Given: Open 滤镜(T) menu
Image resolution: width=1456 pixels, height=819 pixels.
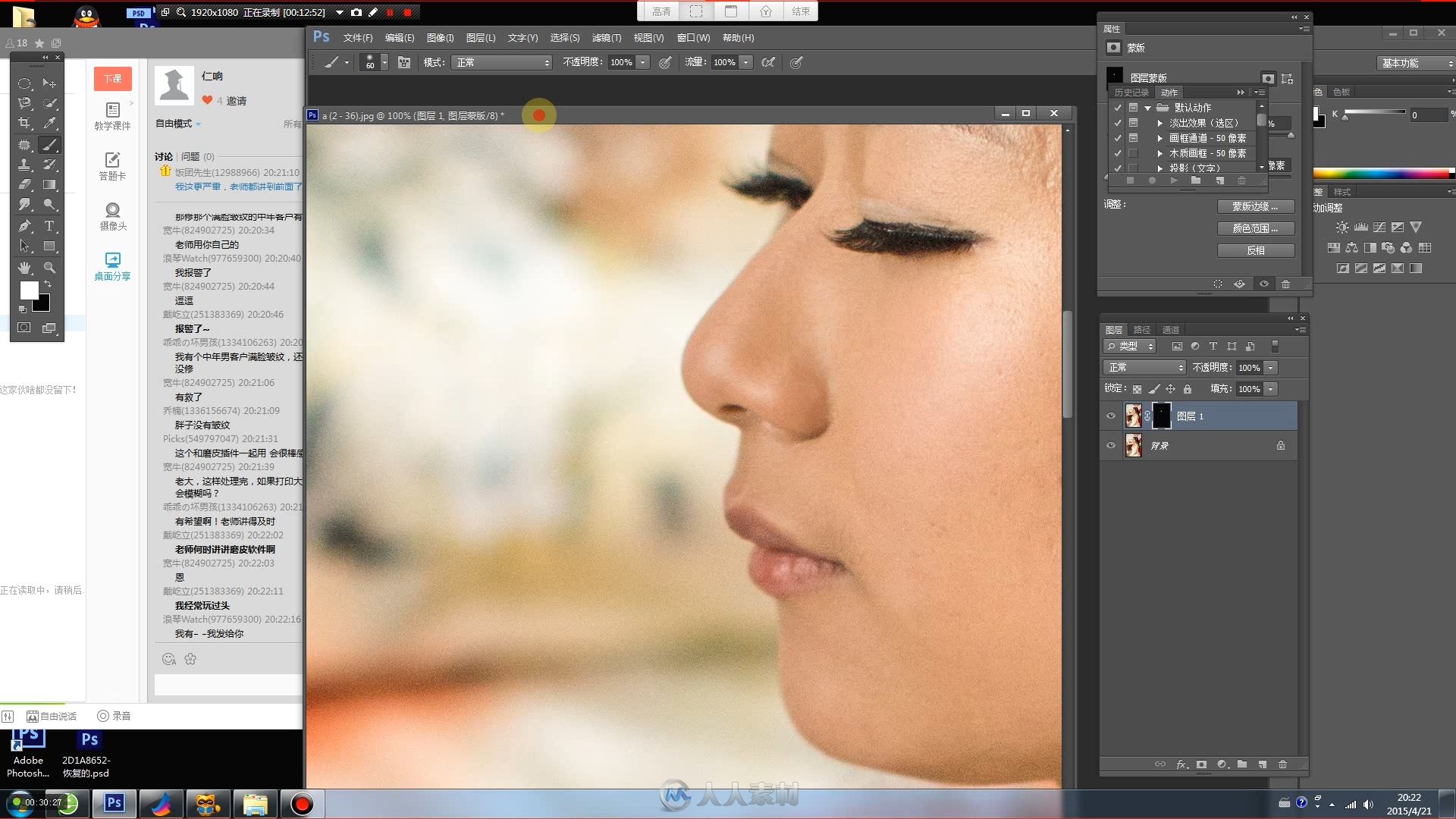Looking at the screenshot, I should (x=607, y=37).
